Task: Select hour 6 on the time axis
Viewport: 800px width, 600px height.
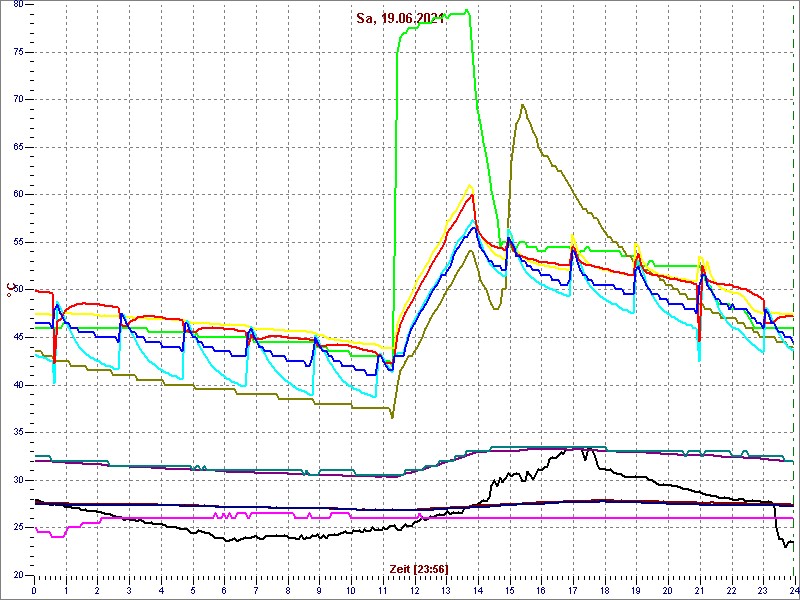Action: [224, 590]
